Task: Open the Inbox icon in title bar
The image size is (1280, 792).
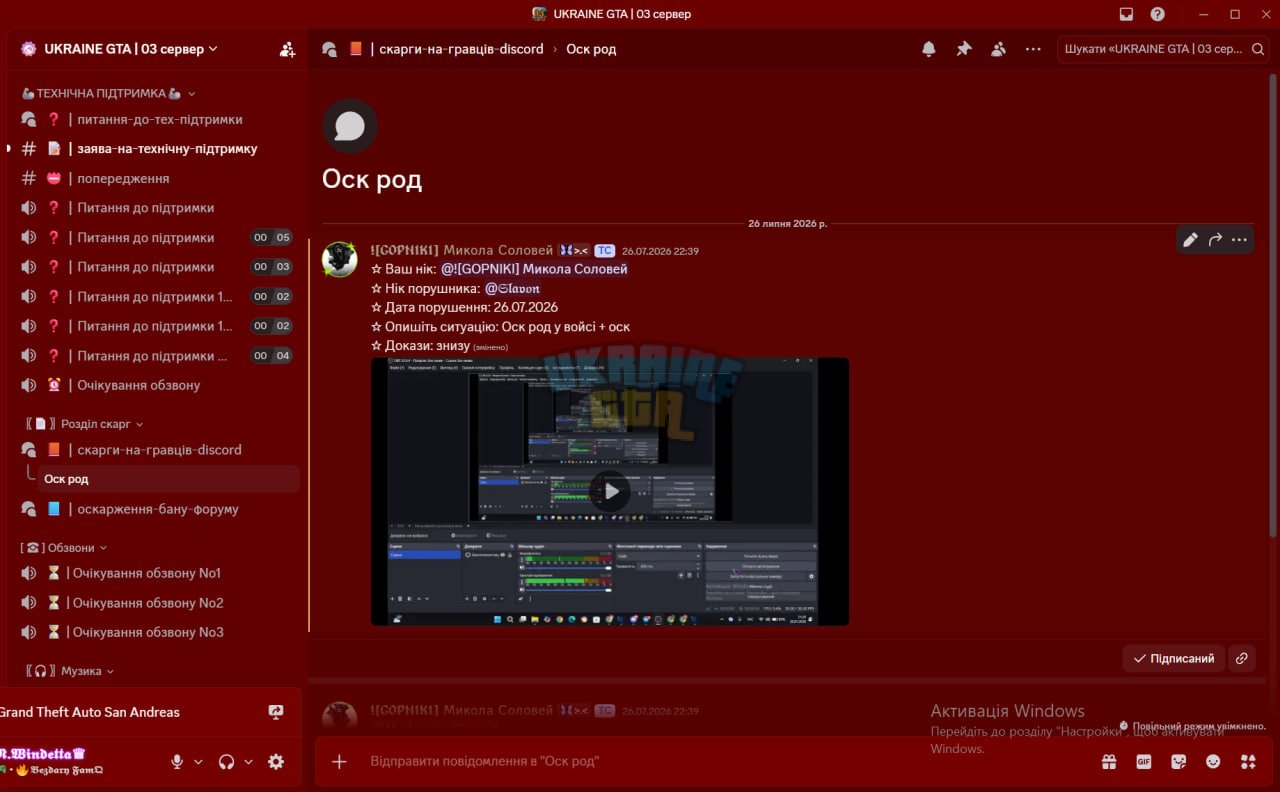Action: point(1126,14)
